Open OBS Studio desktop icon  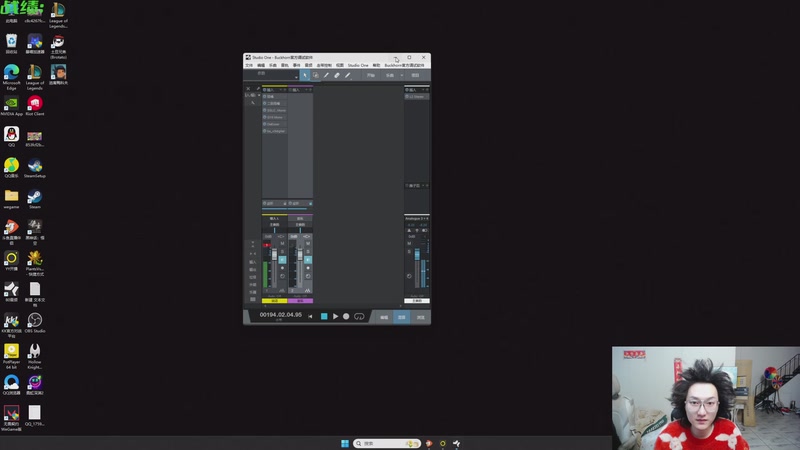coord(35,323)
